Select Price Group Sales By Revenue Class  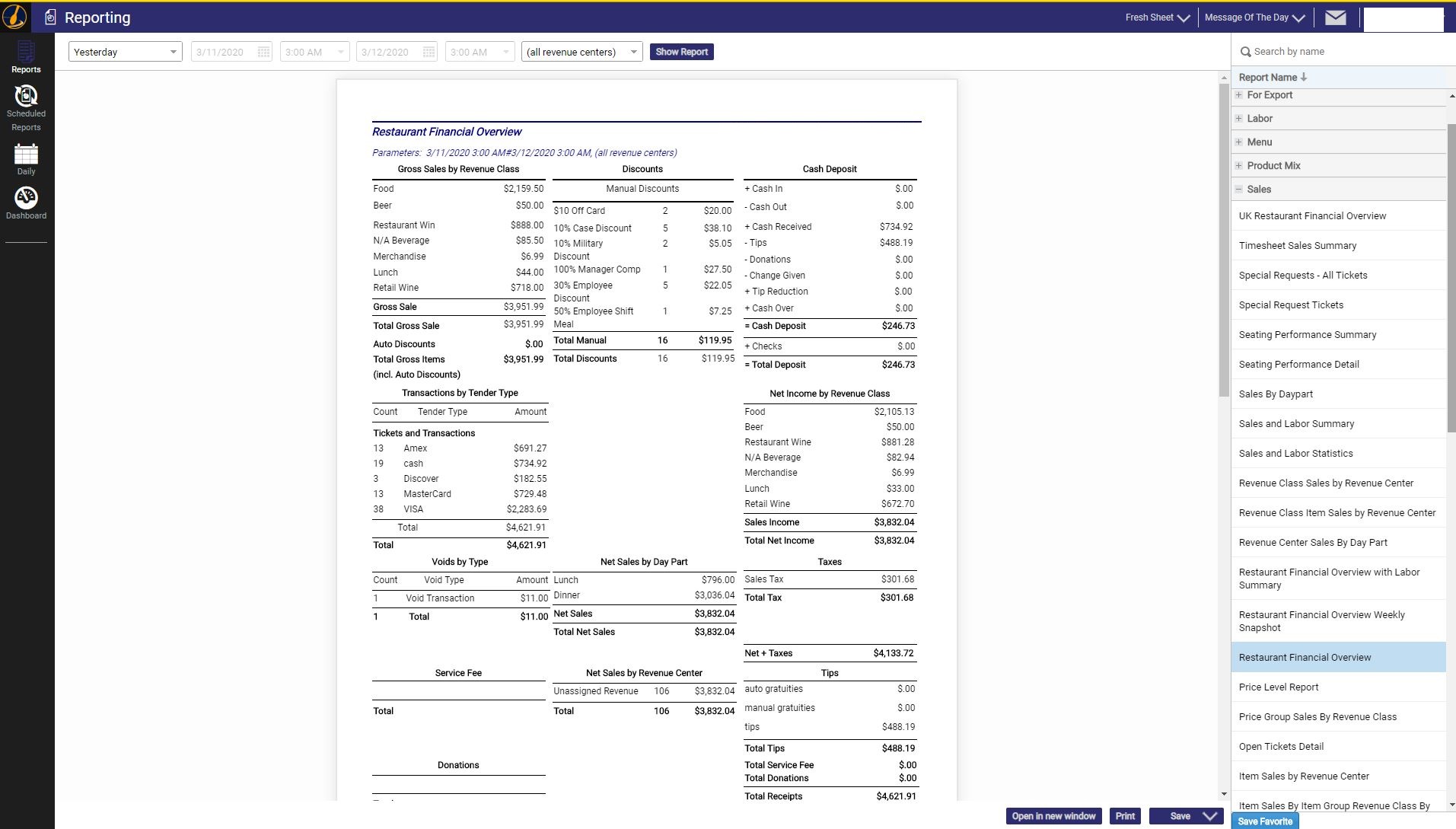click(1338, 717)
